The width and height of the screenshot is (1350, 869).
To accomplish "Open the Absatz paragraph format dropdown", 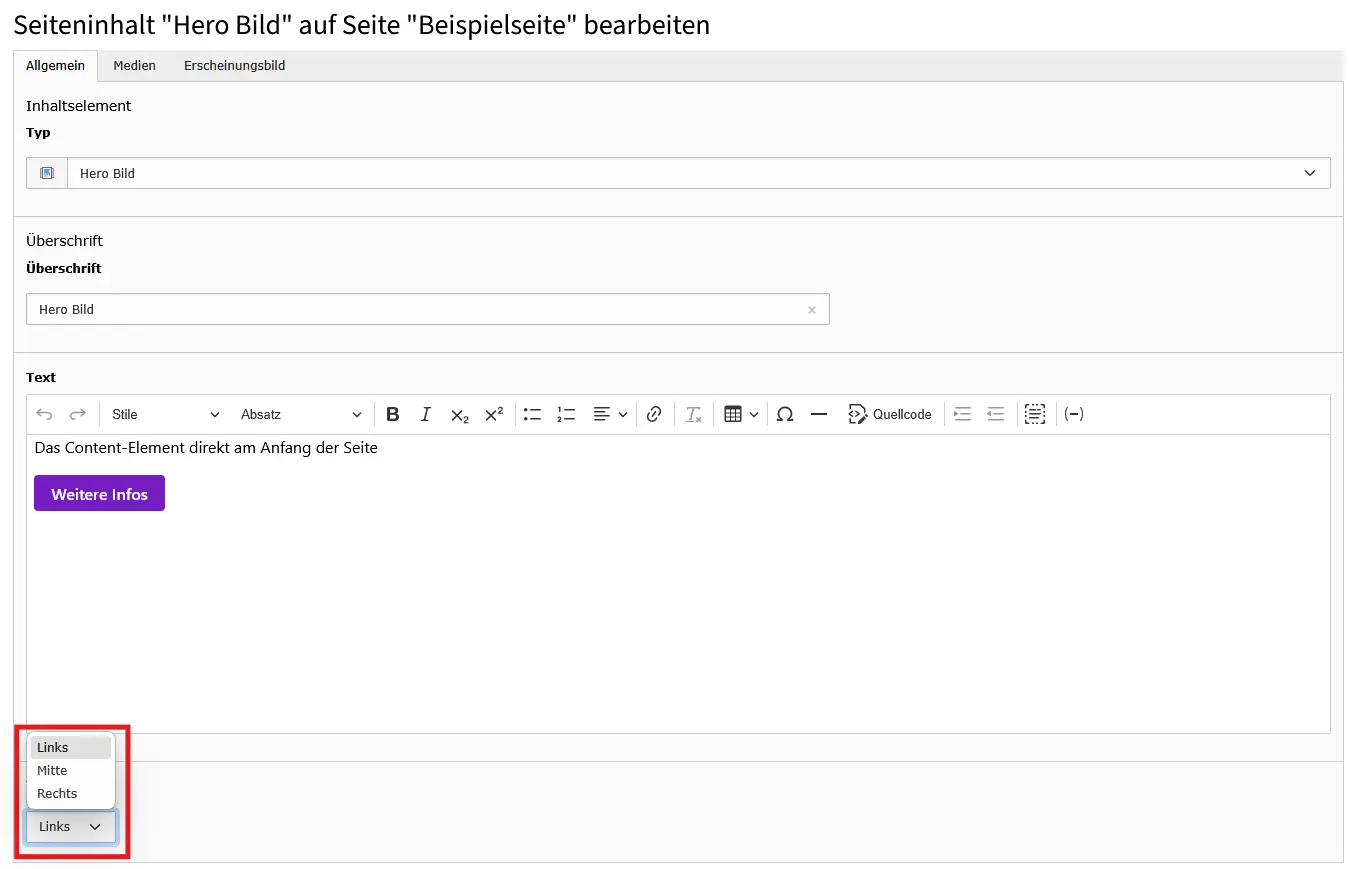I will (301, 414).
